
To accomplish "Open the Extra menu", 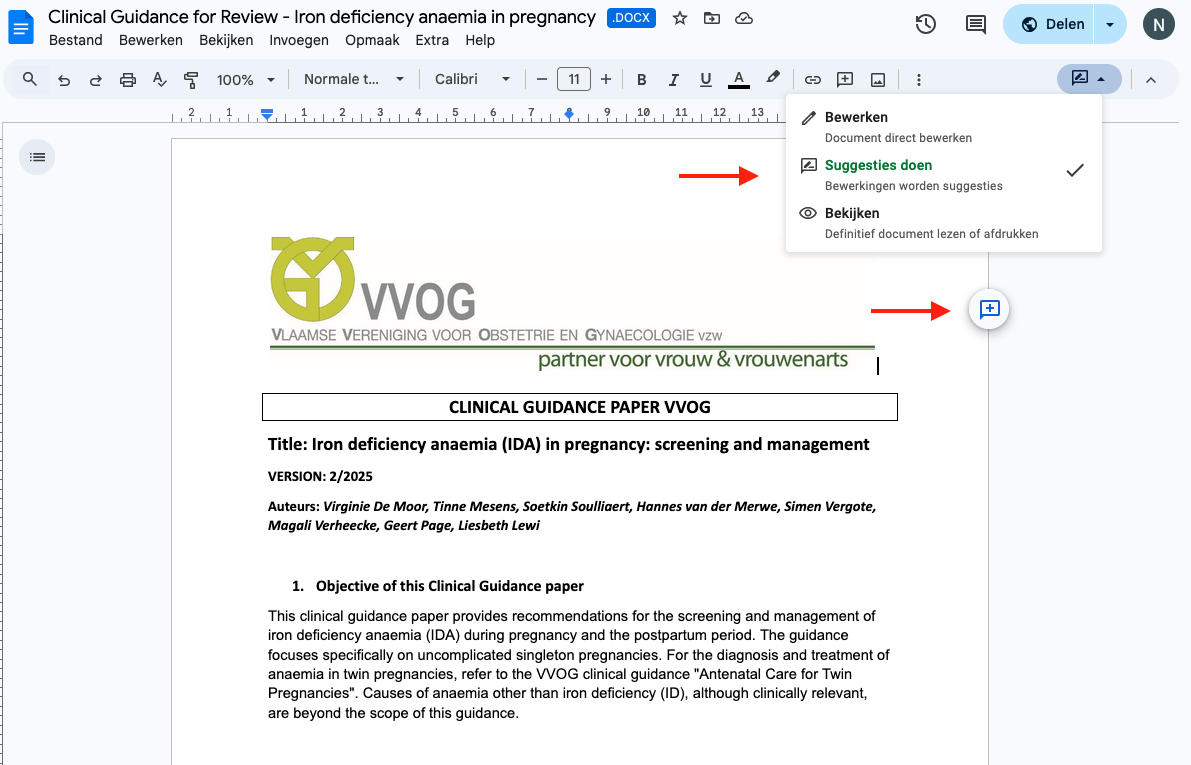I will click(x=432, y=40).
